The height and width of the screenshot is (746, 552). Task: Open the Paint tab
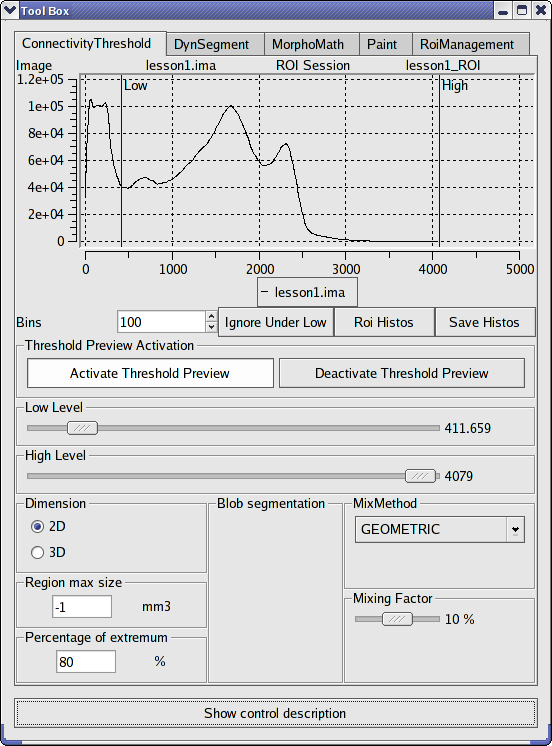tap(382, 45)
